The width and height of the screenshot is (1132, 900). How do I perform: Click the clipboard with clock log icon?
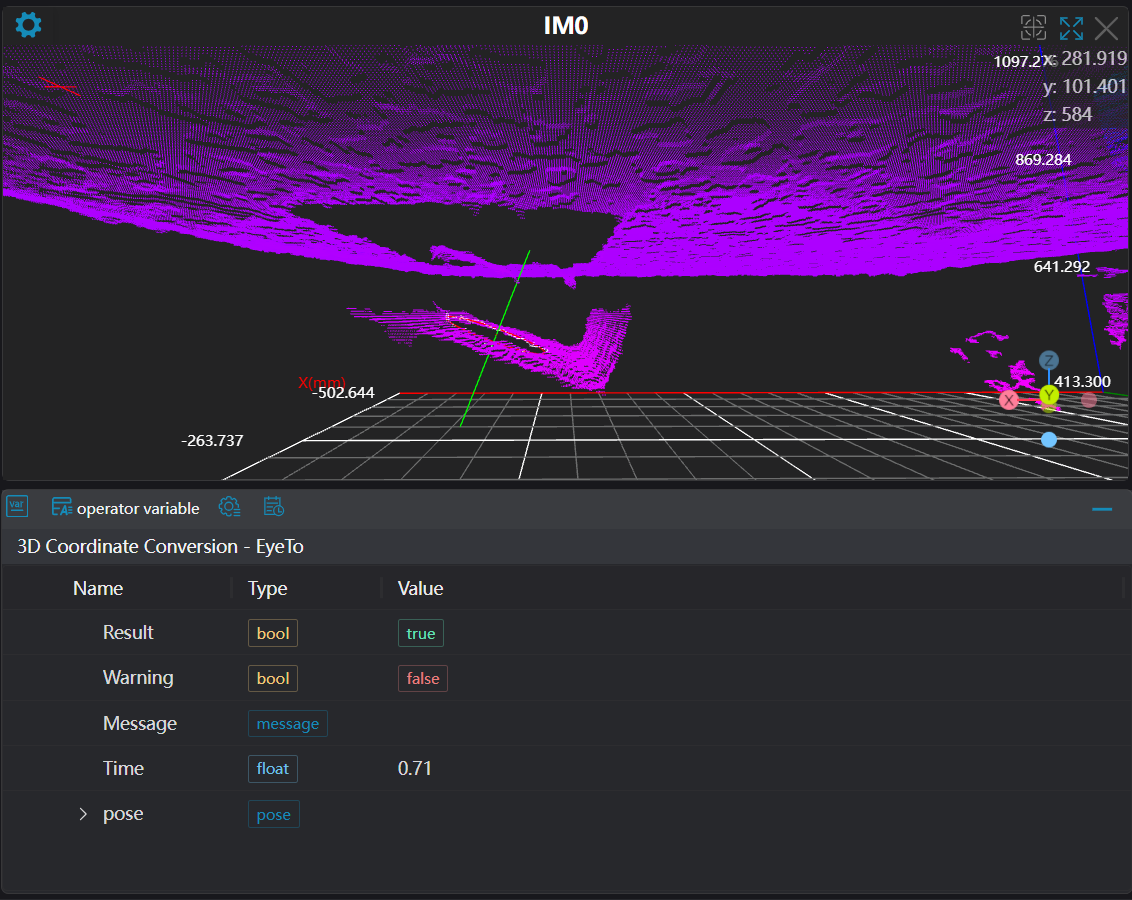tap(273, 507)
